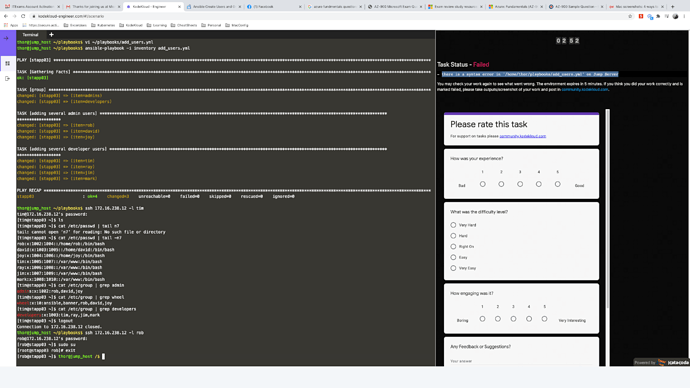690x388 pixels.
Task: Click the Your answer feedback field
Action: pos(521,361)
